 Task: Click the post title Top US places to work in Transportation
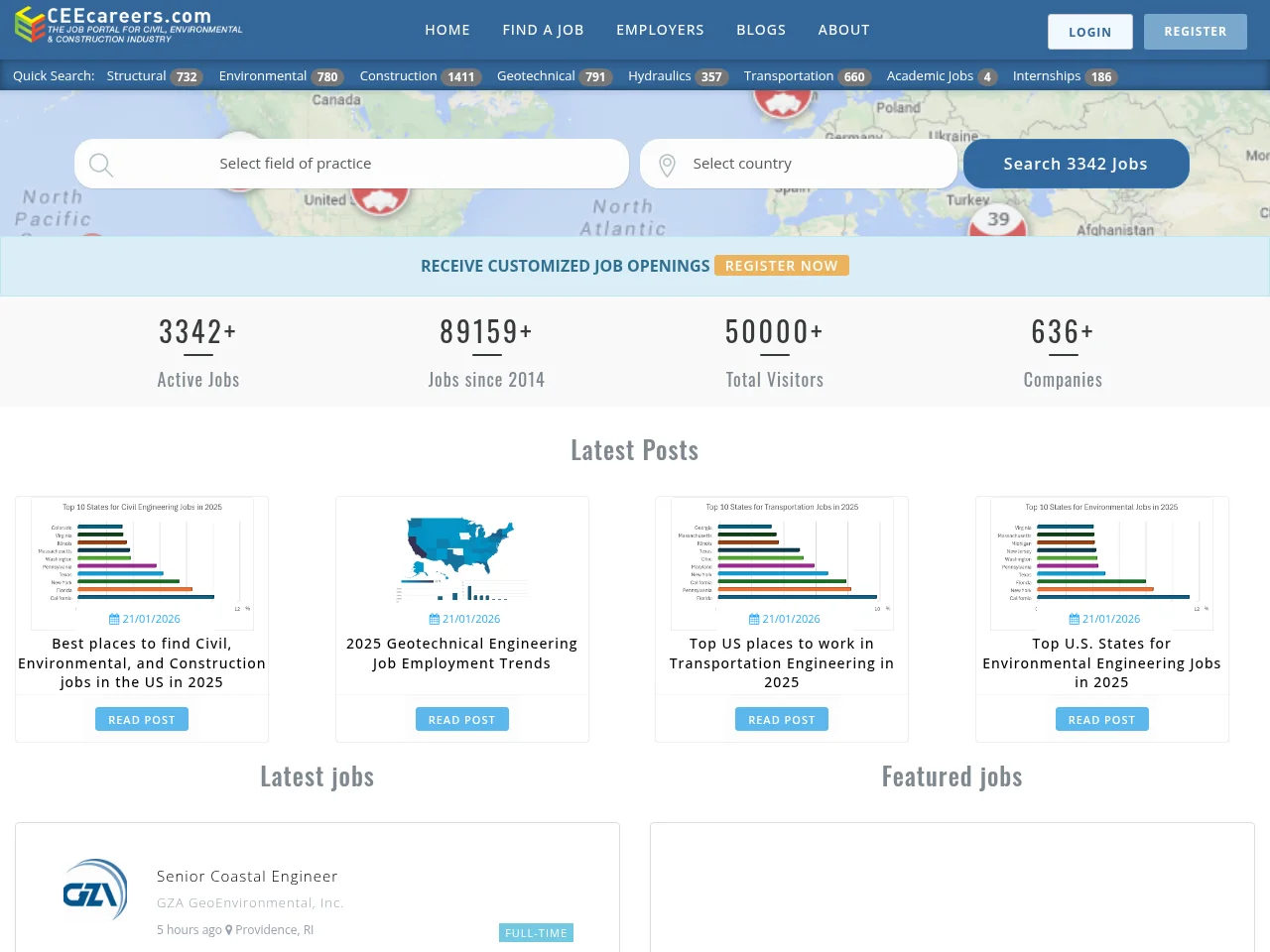[782, 662]
